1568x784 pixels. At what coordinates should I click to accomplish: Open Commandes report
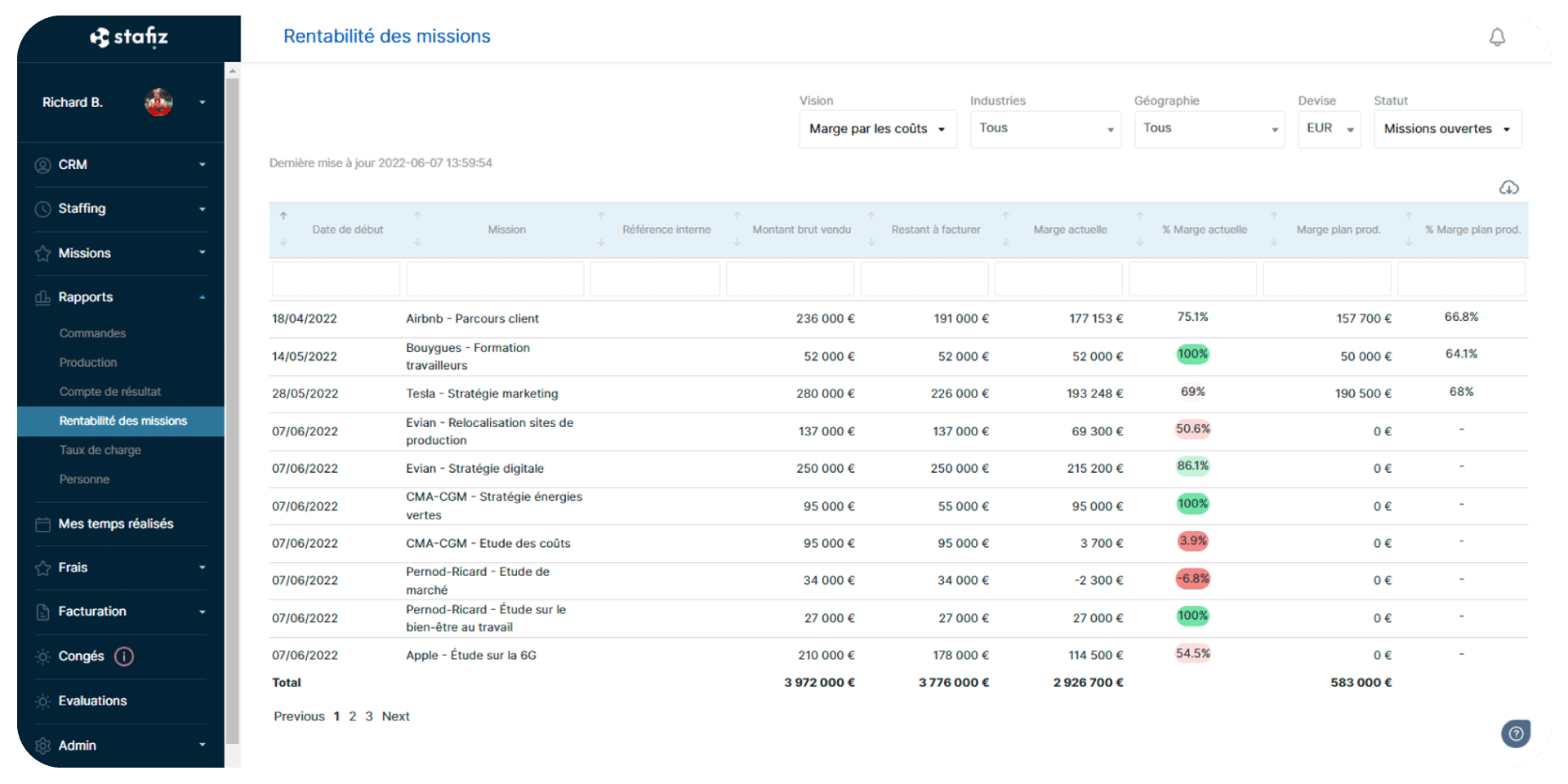pos(92,333)
